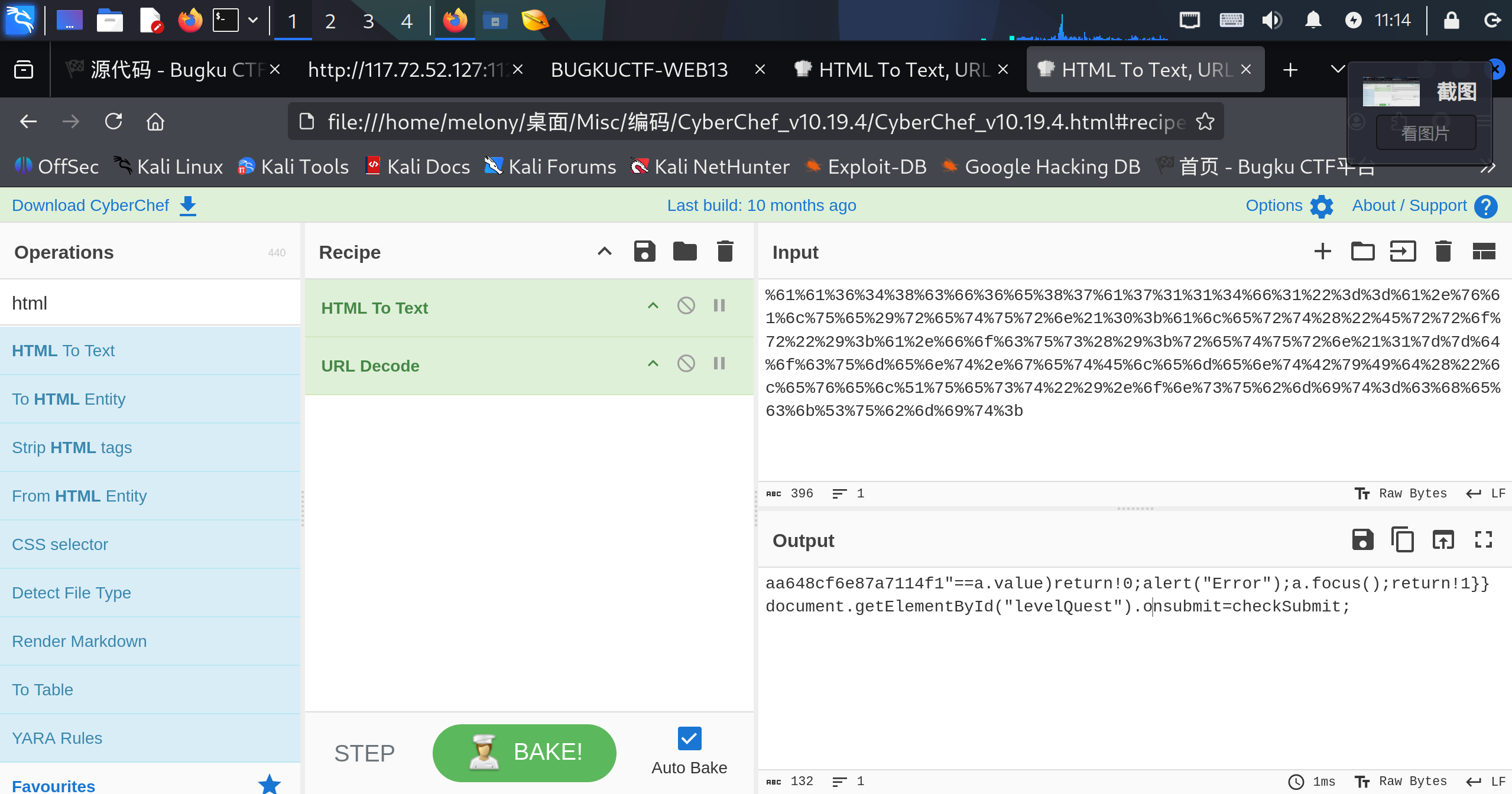Toggle the Auto Bake checkbox
Image resolution: width=1512 pixels, height=794 pixels.
point(689,738)
